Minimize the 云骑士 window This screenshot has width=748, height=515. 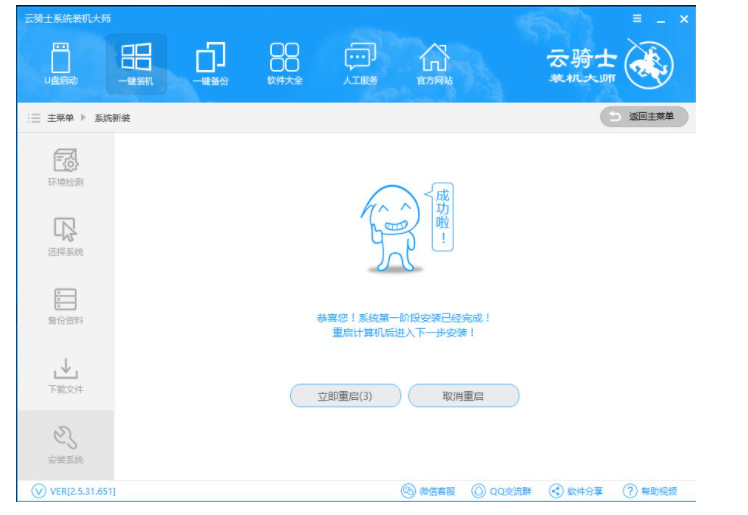pos(661,20)
